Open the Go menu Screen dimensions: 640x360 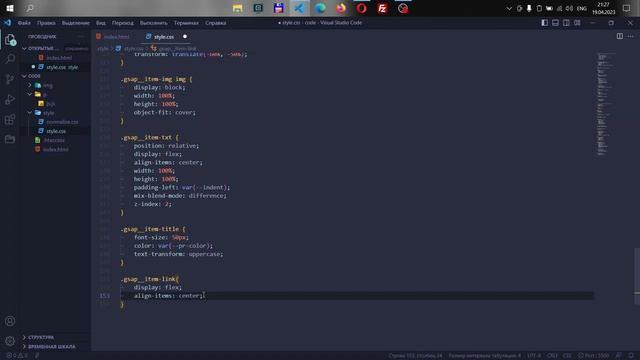tap(122, 23)
